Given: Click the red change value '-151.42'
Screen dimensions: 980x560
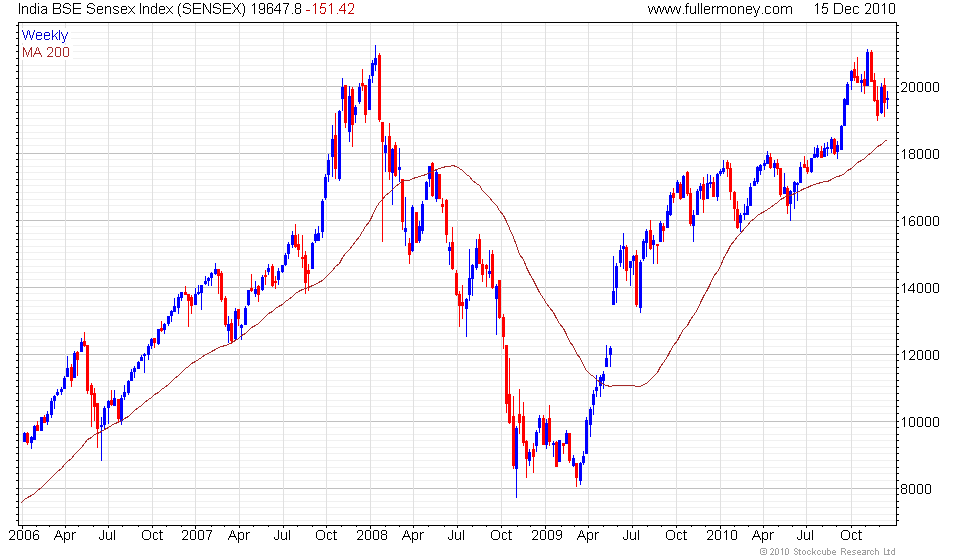Looking at the screenshot, I should (x=331, y=9).
